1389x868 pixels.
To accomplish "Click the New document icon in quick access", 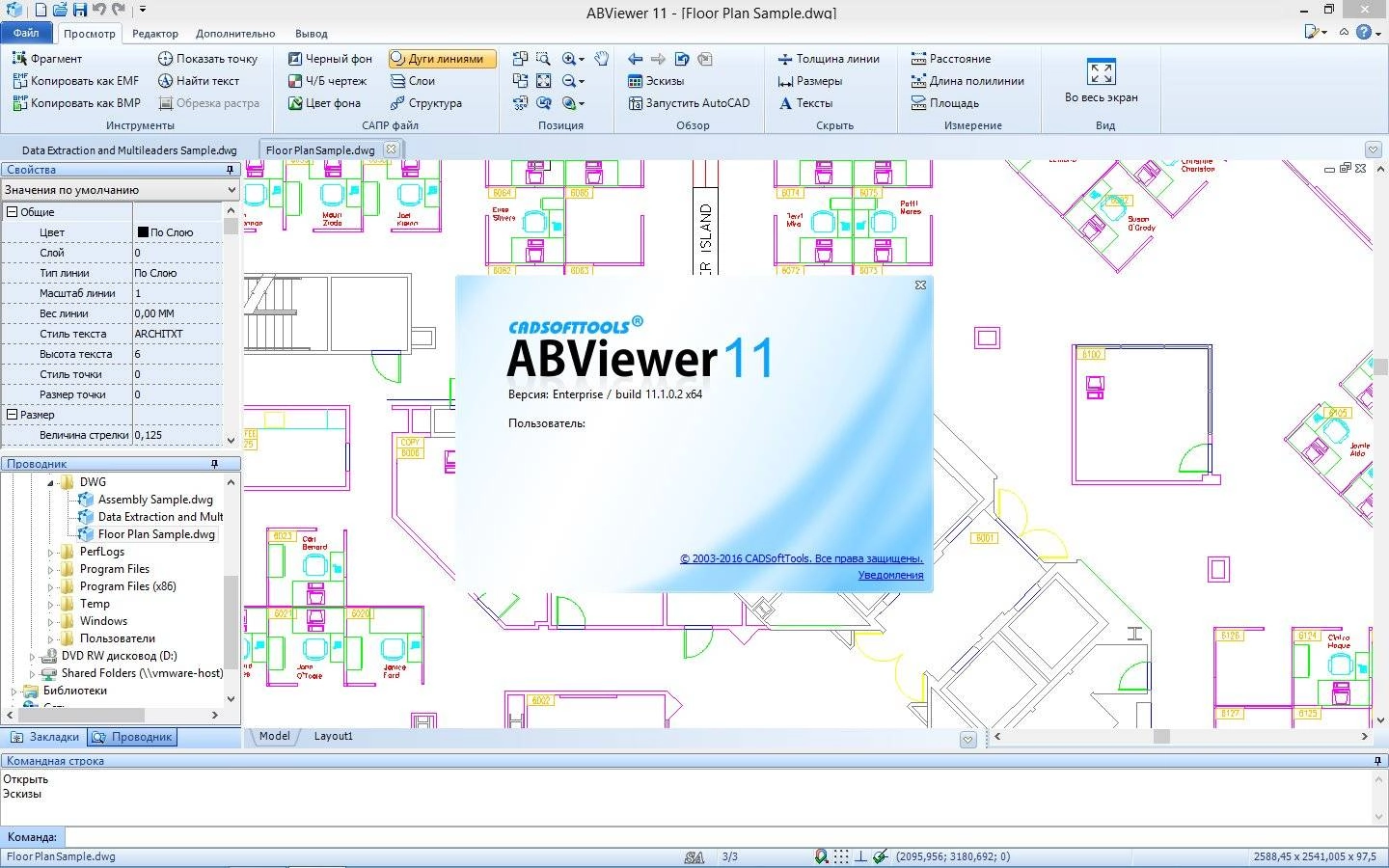I will 41,10.
